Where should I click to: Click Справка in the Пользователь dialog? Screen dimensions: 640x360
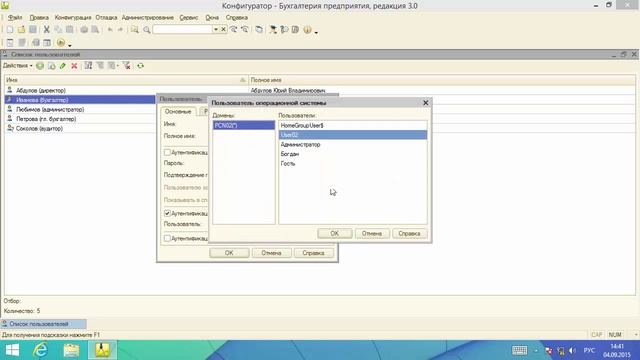click(313, 253)
